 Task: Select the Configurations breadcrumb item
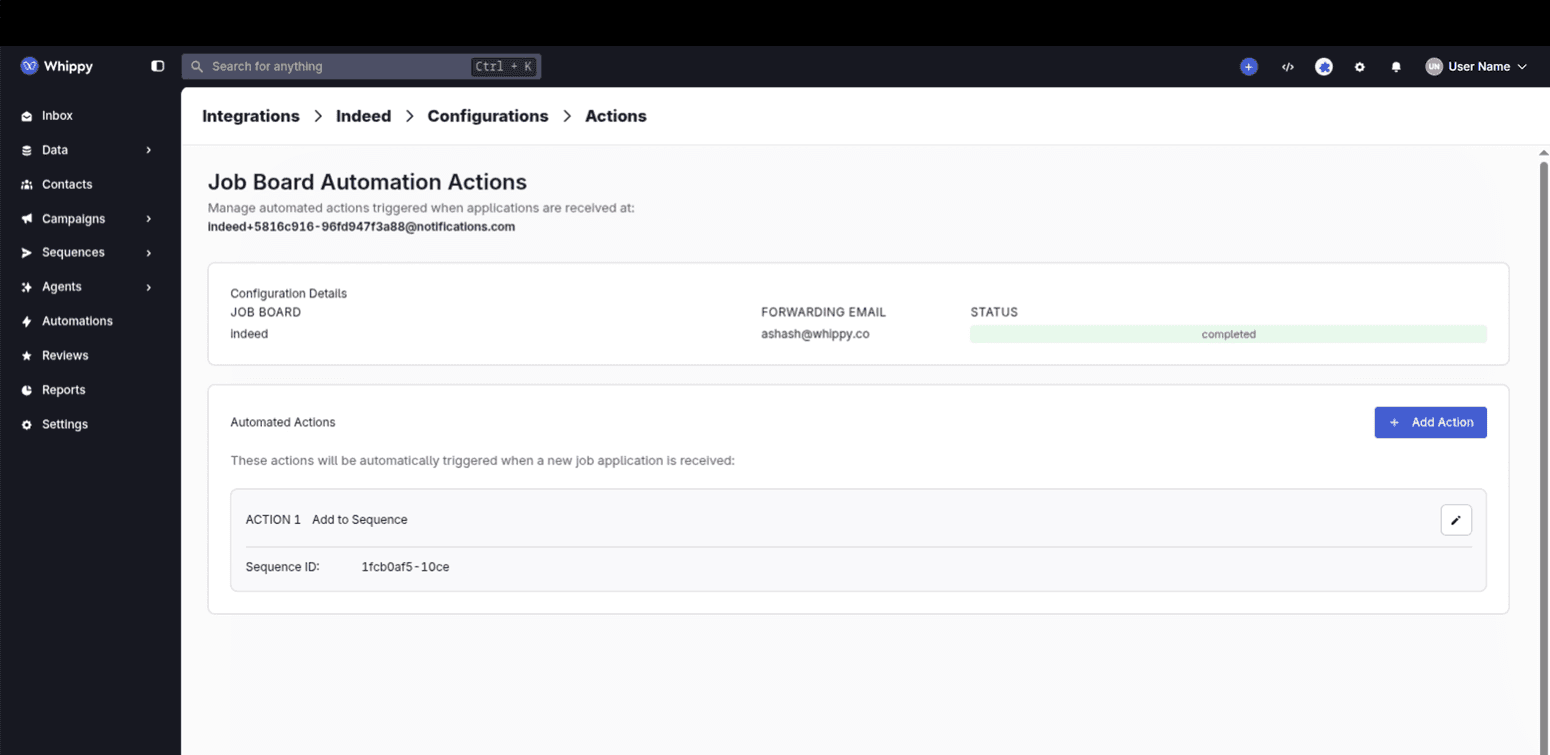coord(487,116)
